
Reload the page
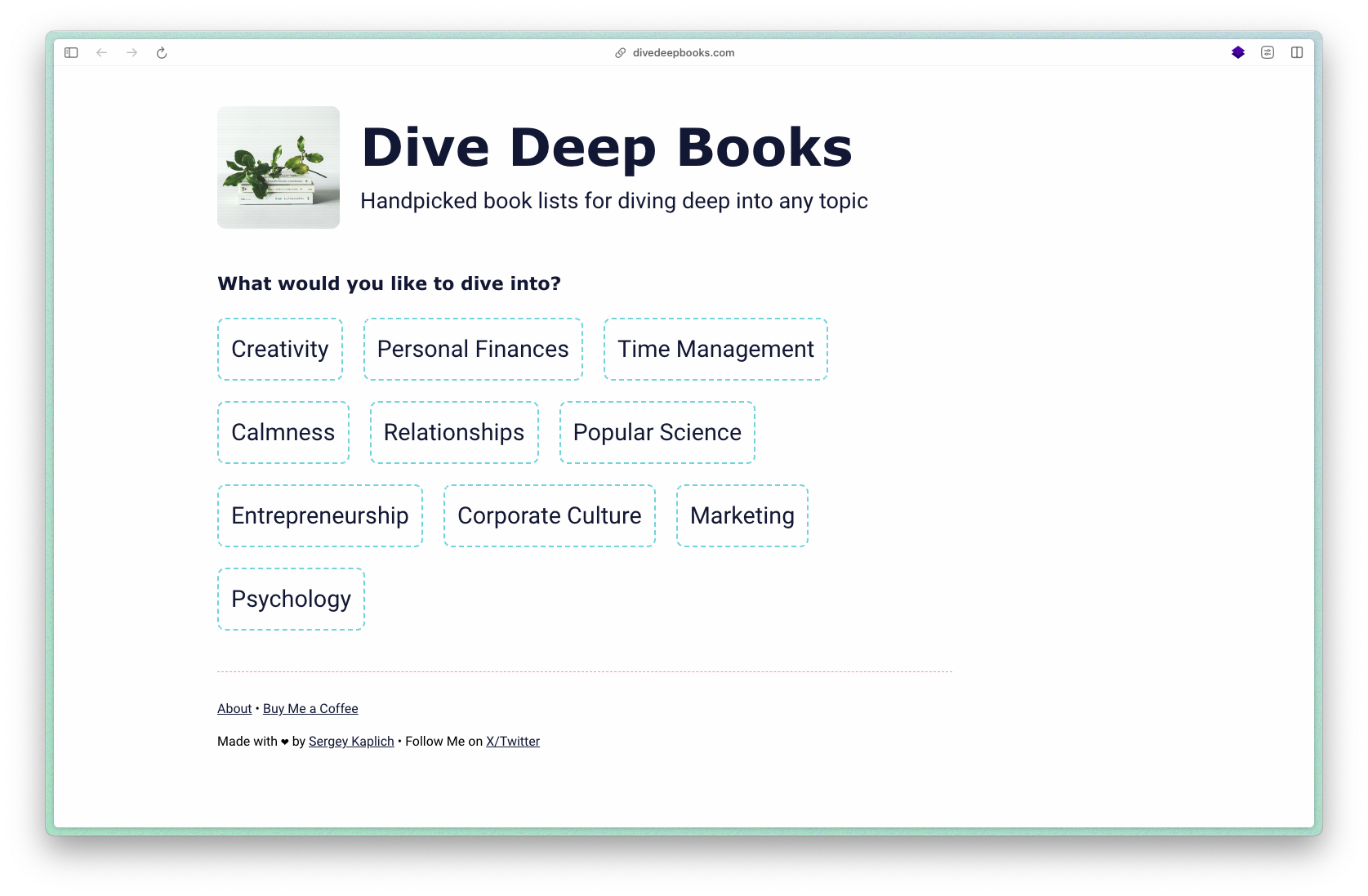tap(162, 52)
